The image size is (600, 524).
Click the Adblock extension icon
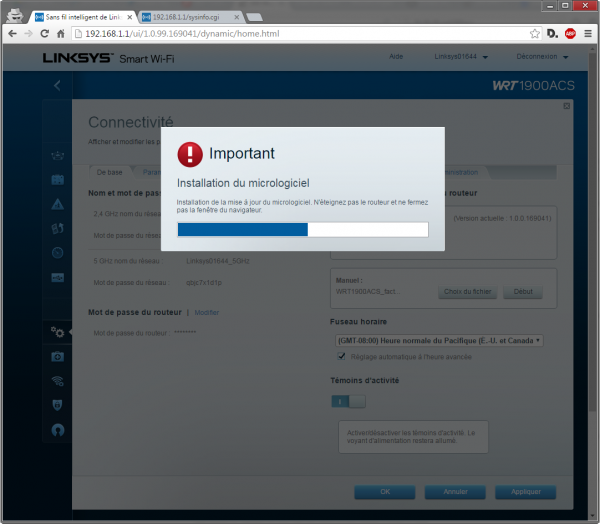click(570, 34)
